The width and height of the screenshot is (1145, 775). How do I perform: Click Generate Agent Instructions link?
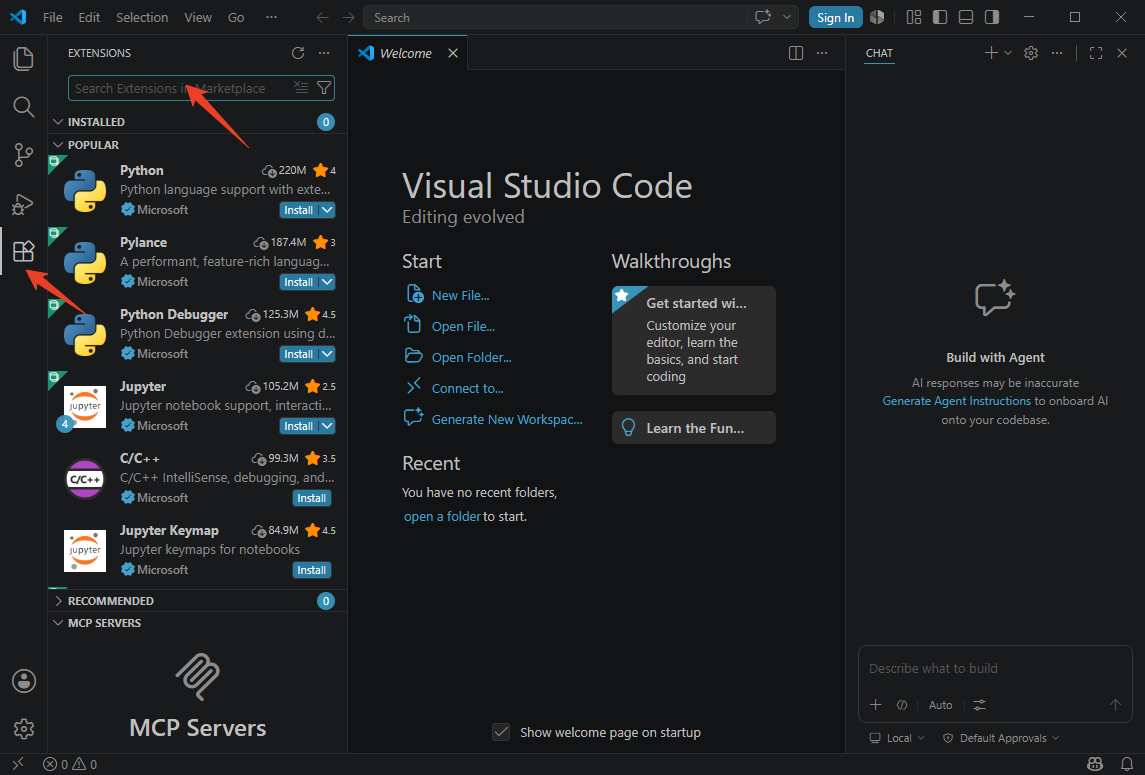(x=957, y=401)
